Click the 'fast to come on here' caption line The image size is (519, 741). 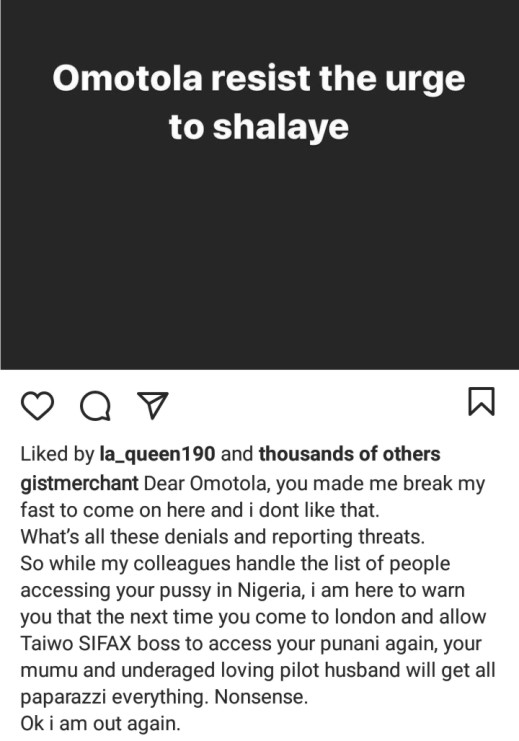(200, 510)
